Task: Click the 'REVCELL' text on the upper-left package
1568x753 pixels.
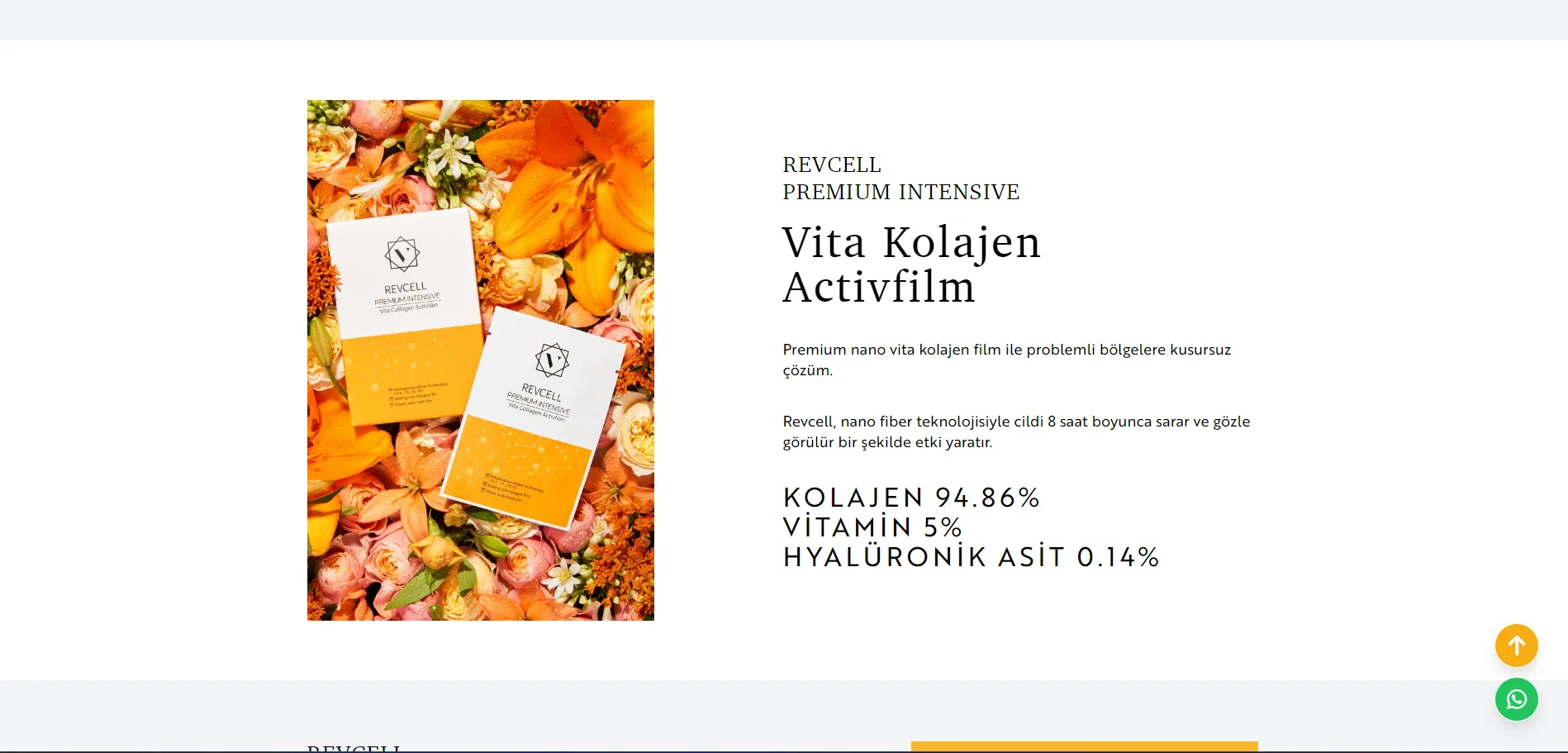Action: tap(406, 288)
